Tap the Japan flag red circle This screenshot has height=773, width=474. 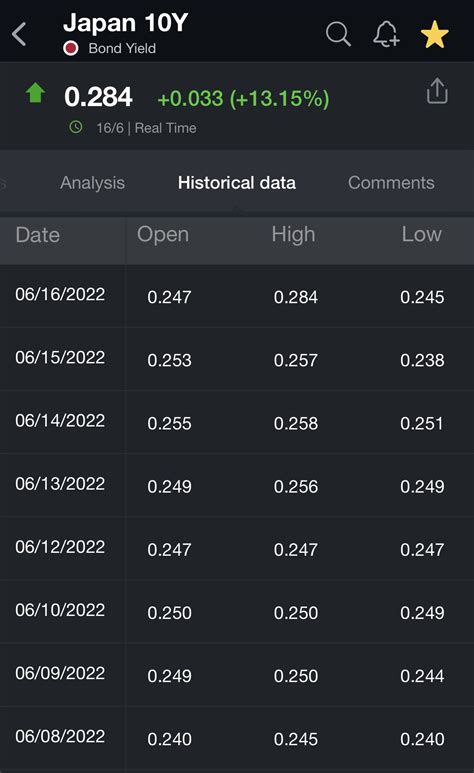pos(71,48)
